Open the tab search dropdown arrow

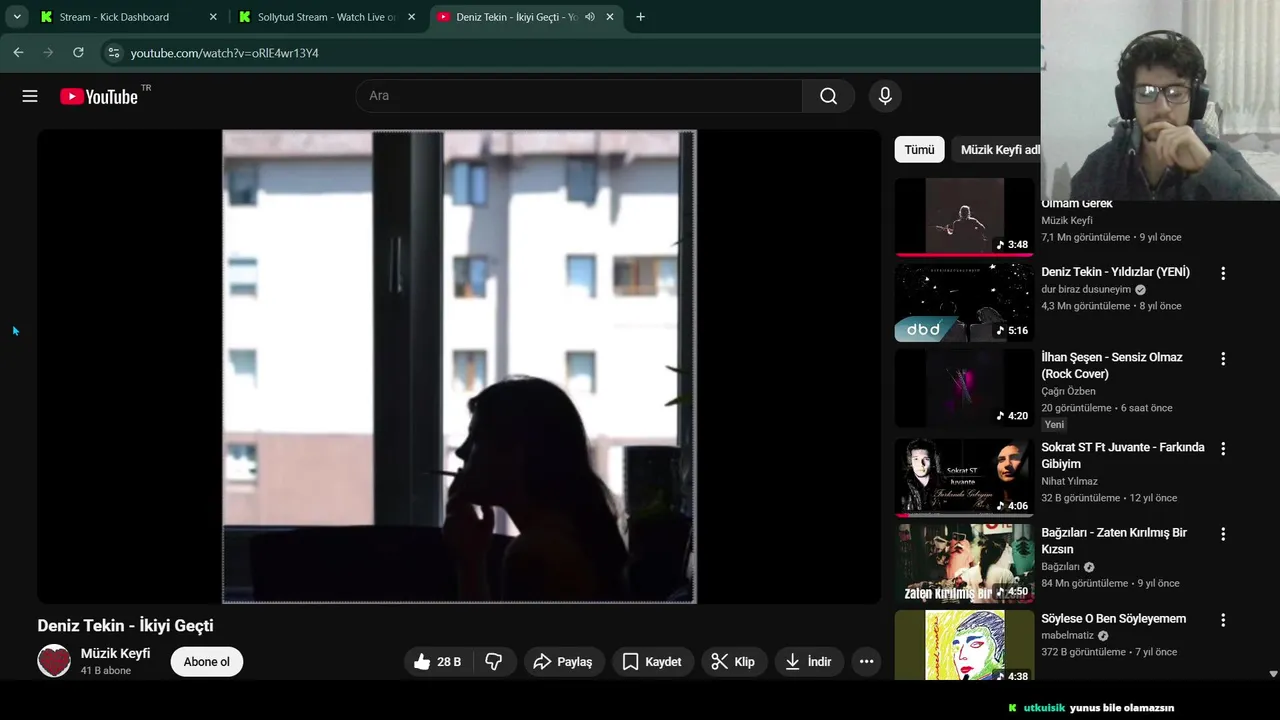[x=17, y=17]
